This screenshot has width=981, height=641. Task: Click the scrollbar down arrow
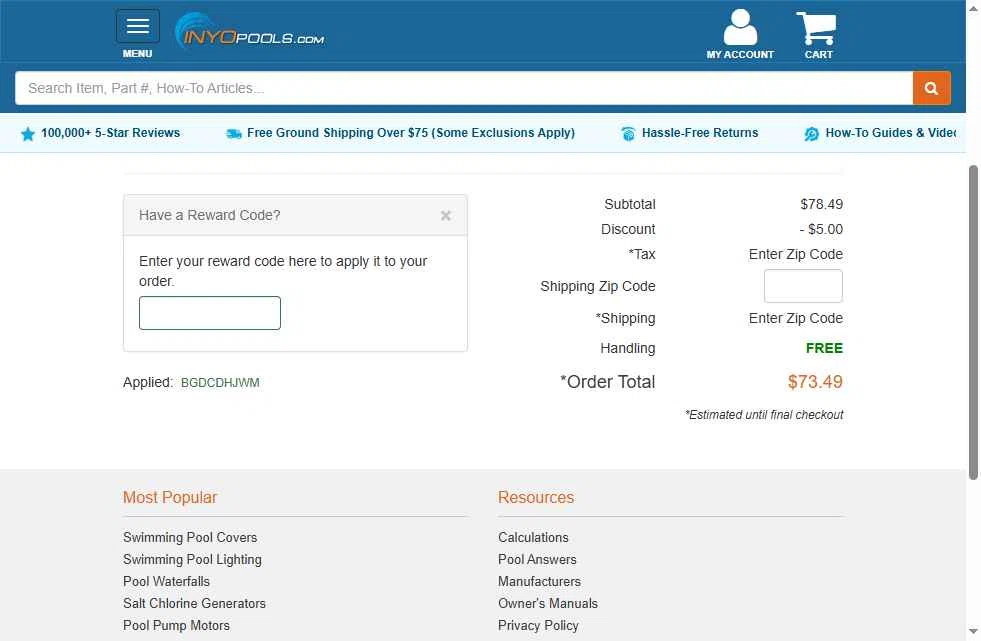click(973, 632)
